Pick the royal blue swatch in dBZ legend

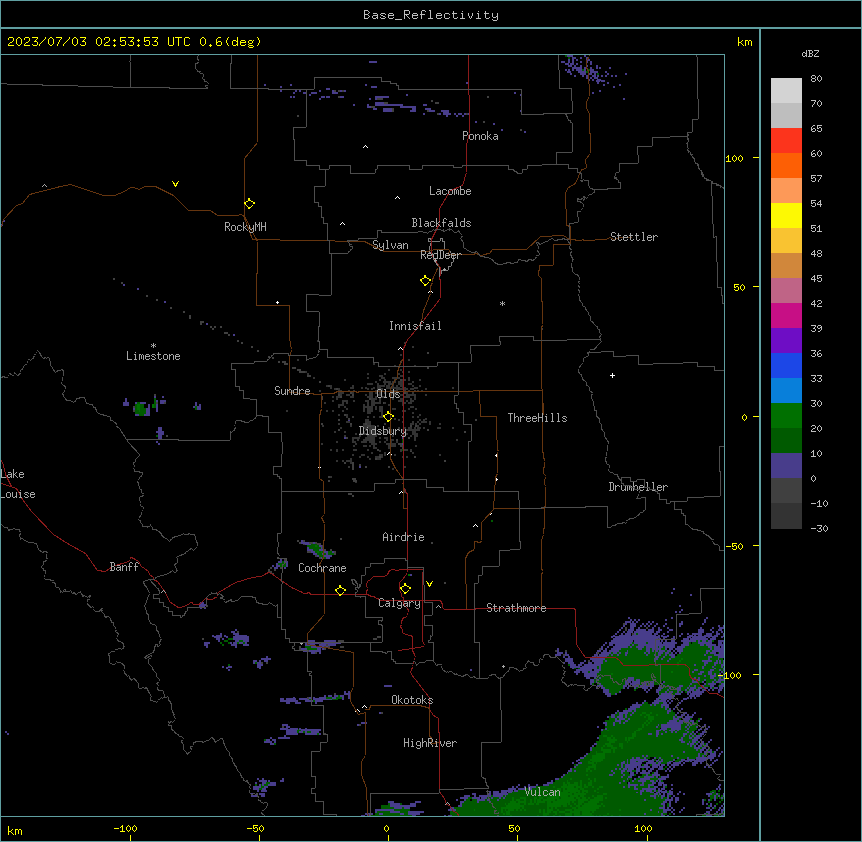tap(786, 365)
